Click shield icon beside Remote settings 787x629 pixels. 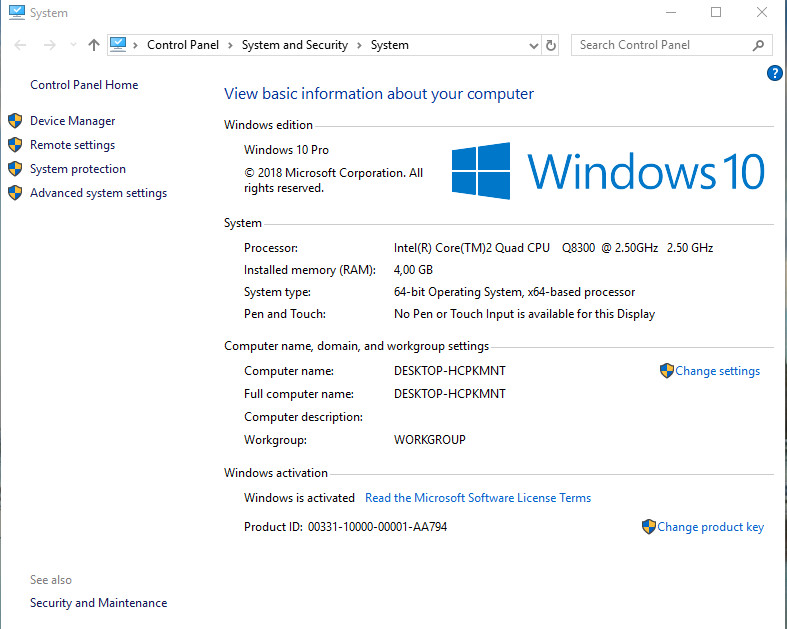[x=15, y=145]
